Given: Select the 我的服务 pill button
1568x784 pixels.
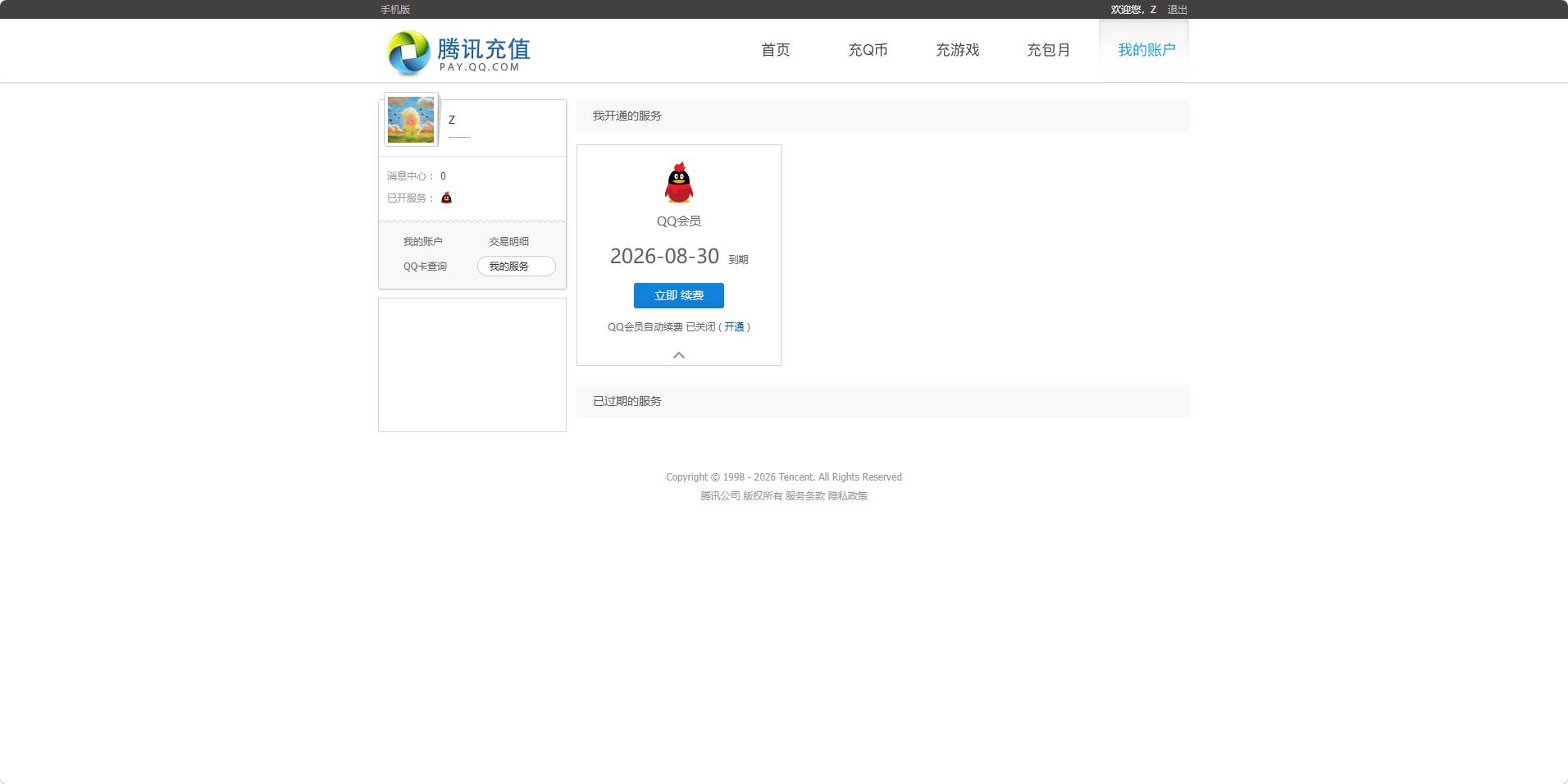Looking at the screenshot, I should [516, 266].
